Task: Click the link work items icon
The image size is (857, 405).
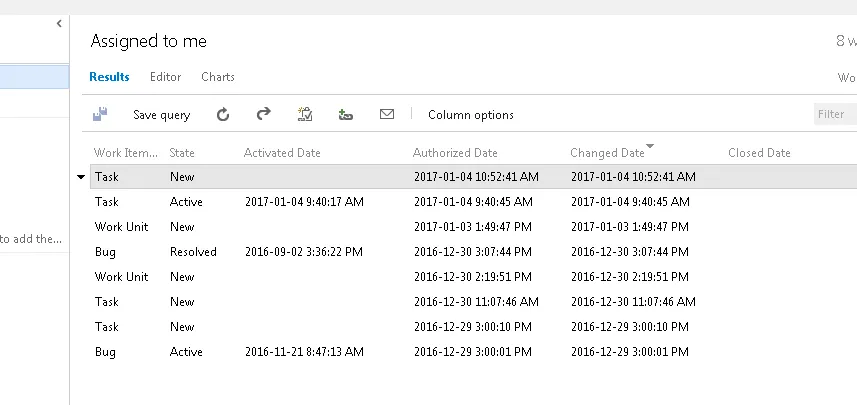Action: coord(346,115)
